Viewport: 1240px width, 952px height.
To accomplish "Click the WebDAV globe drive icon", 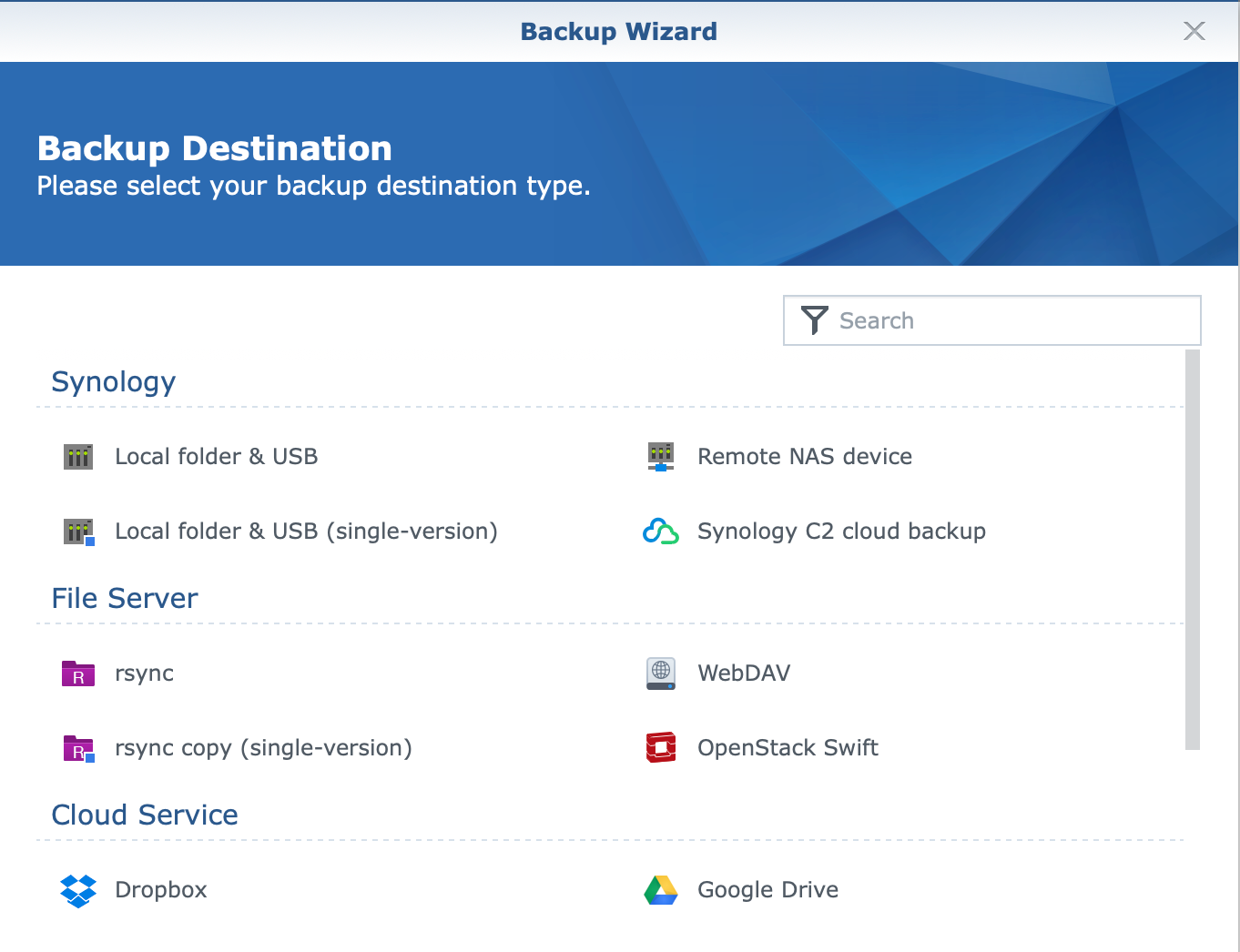I will 661,673.
